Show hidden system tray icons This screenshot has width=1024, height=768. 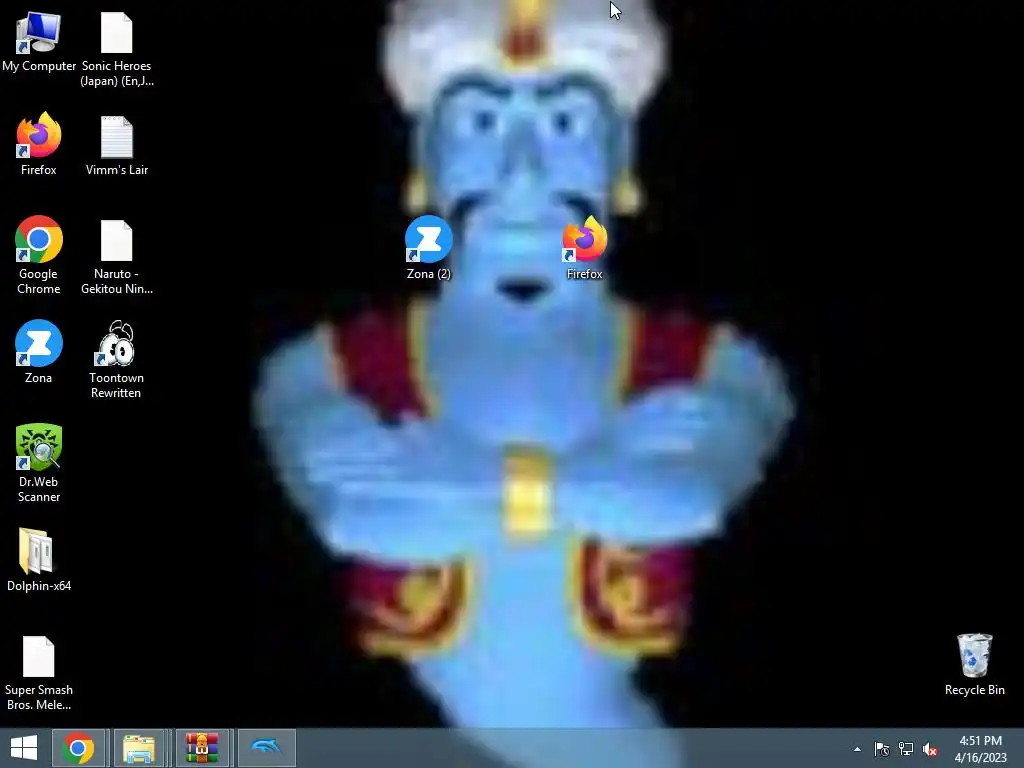[x=857, y=749]
